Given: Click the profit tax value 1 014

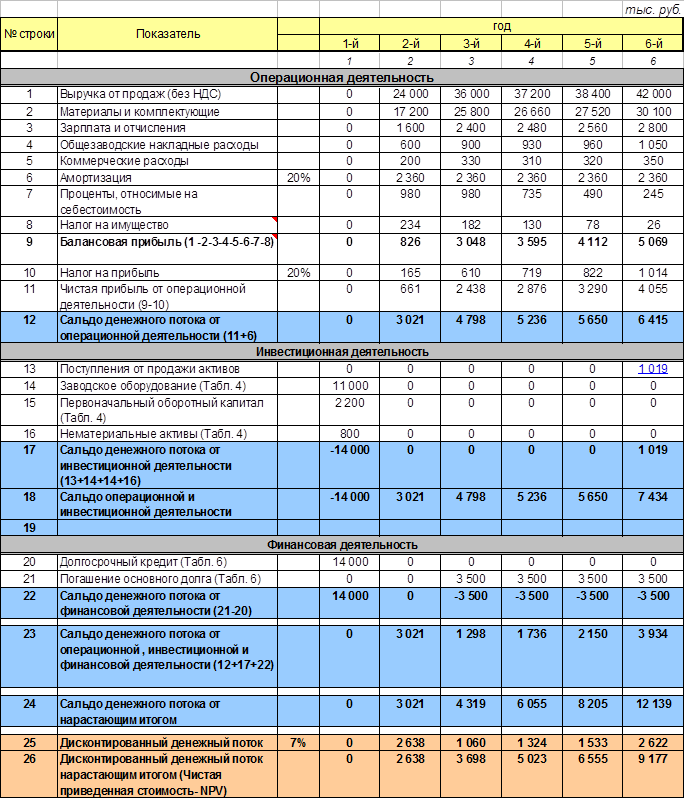Looking at the screenshot, I should [x=653, y=273].
